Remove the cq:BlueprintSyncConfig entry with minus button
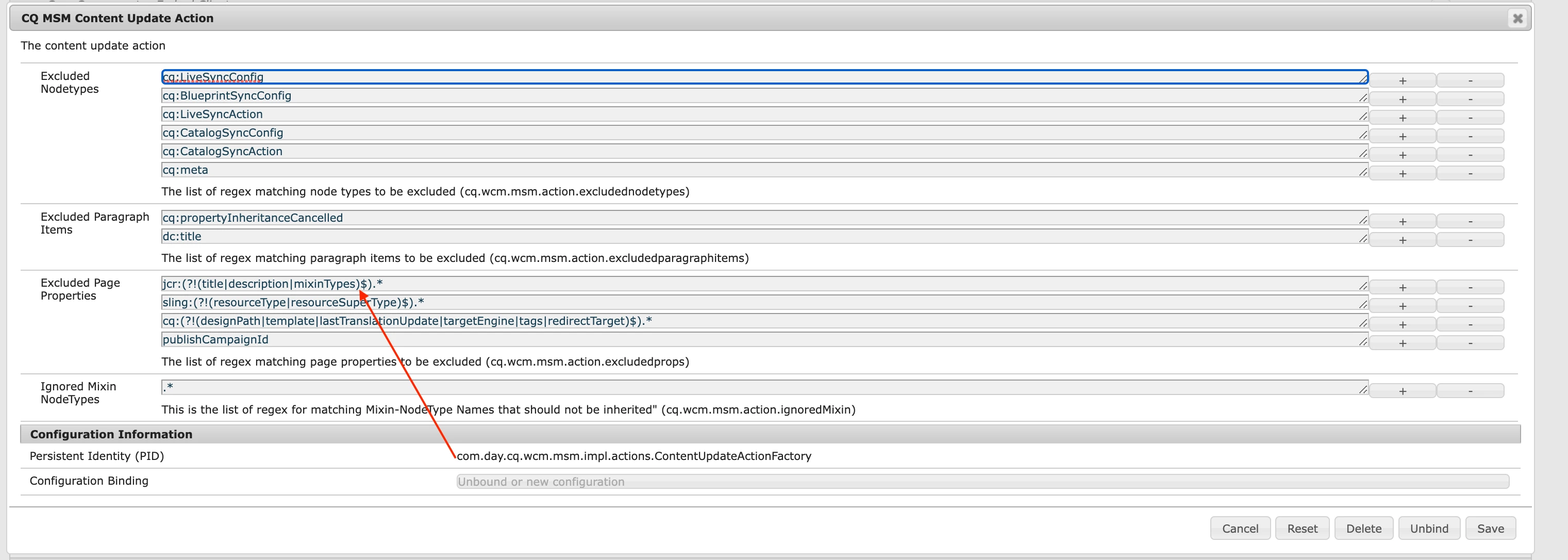This screenshot has height=560, width=1568. (x=1470, y=99)
